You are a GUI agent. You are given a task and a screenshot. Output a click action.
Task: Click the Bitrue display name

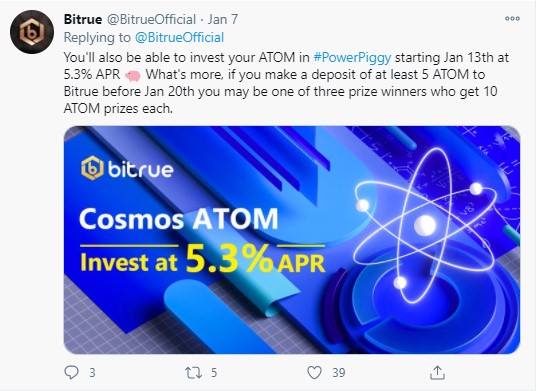[83, 19]
